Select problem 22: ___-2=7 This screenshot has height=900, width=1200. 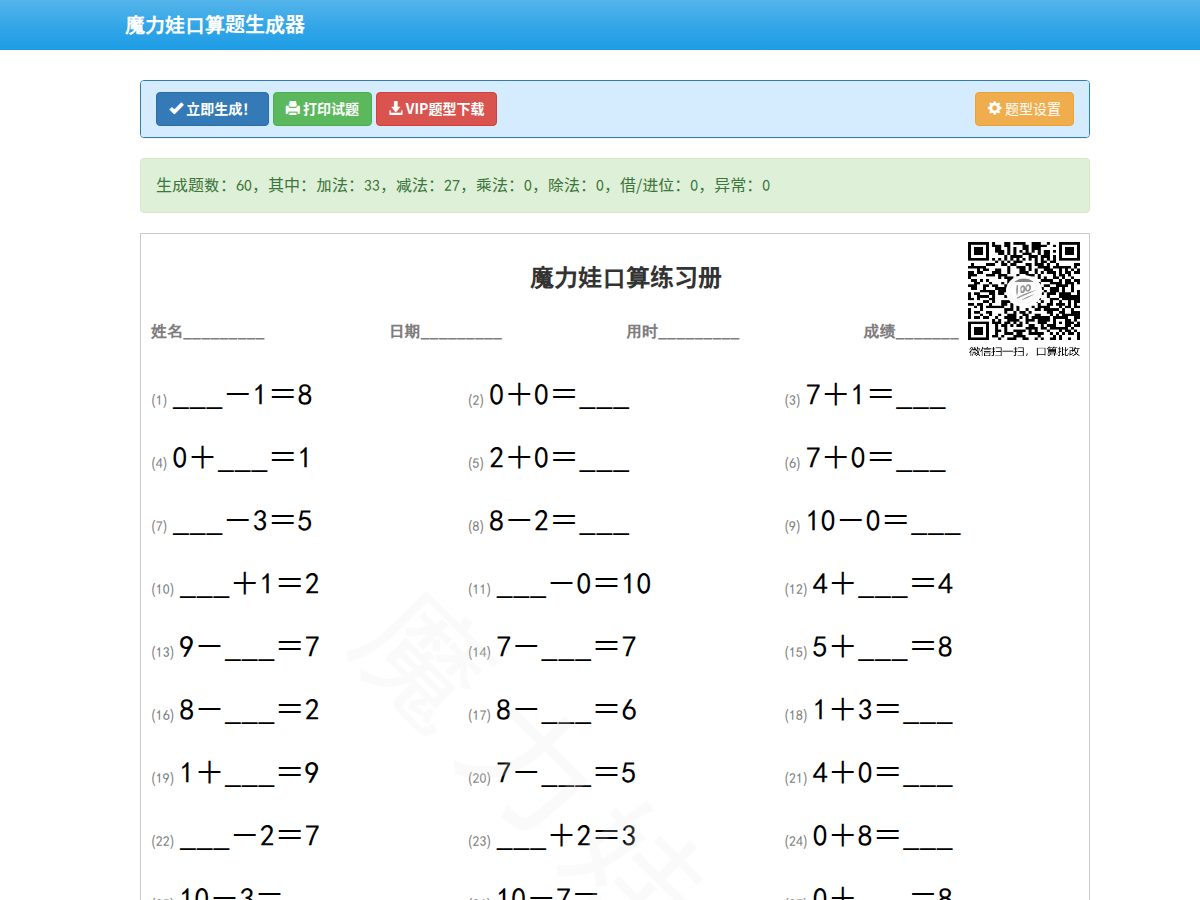tap(236, 837)
